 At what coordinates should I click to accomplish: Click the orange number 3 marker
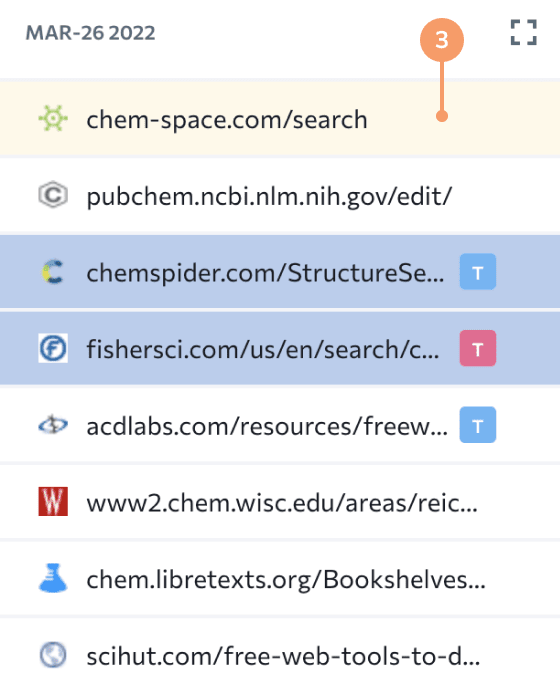point(442,40)
